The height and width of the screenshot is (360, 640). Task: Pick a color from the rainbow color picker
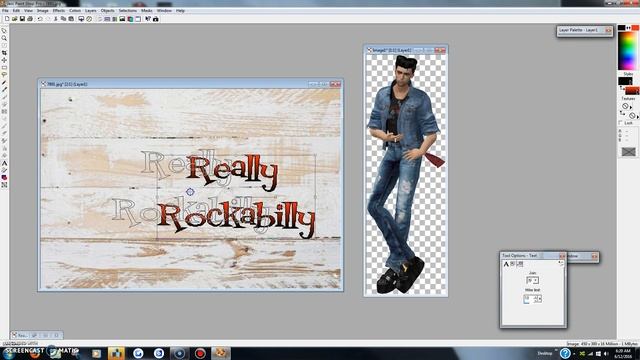[628, 51]
